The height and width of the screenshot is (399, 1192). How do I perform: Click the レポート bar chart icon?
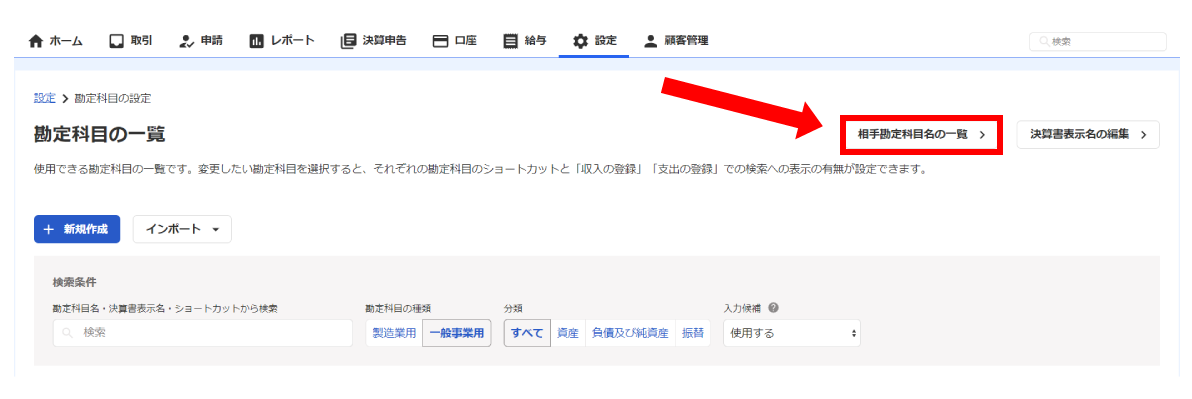tap(256, 41)
